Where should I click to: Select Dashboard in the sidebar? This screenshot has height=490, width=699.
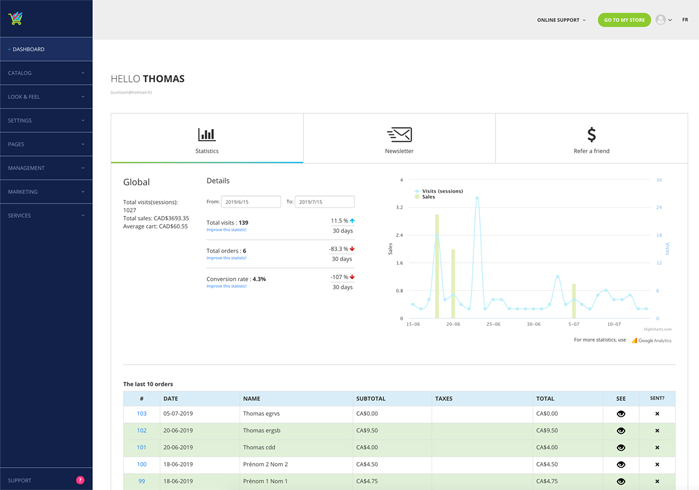46,49
